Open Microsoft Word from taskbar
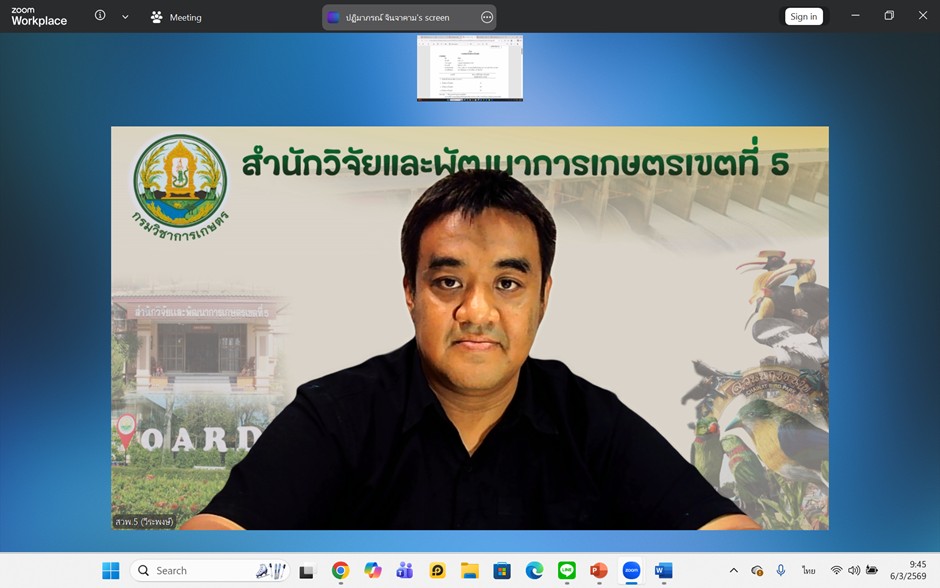This screenshot has width=940, height=588. (x=663, y=570)
